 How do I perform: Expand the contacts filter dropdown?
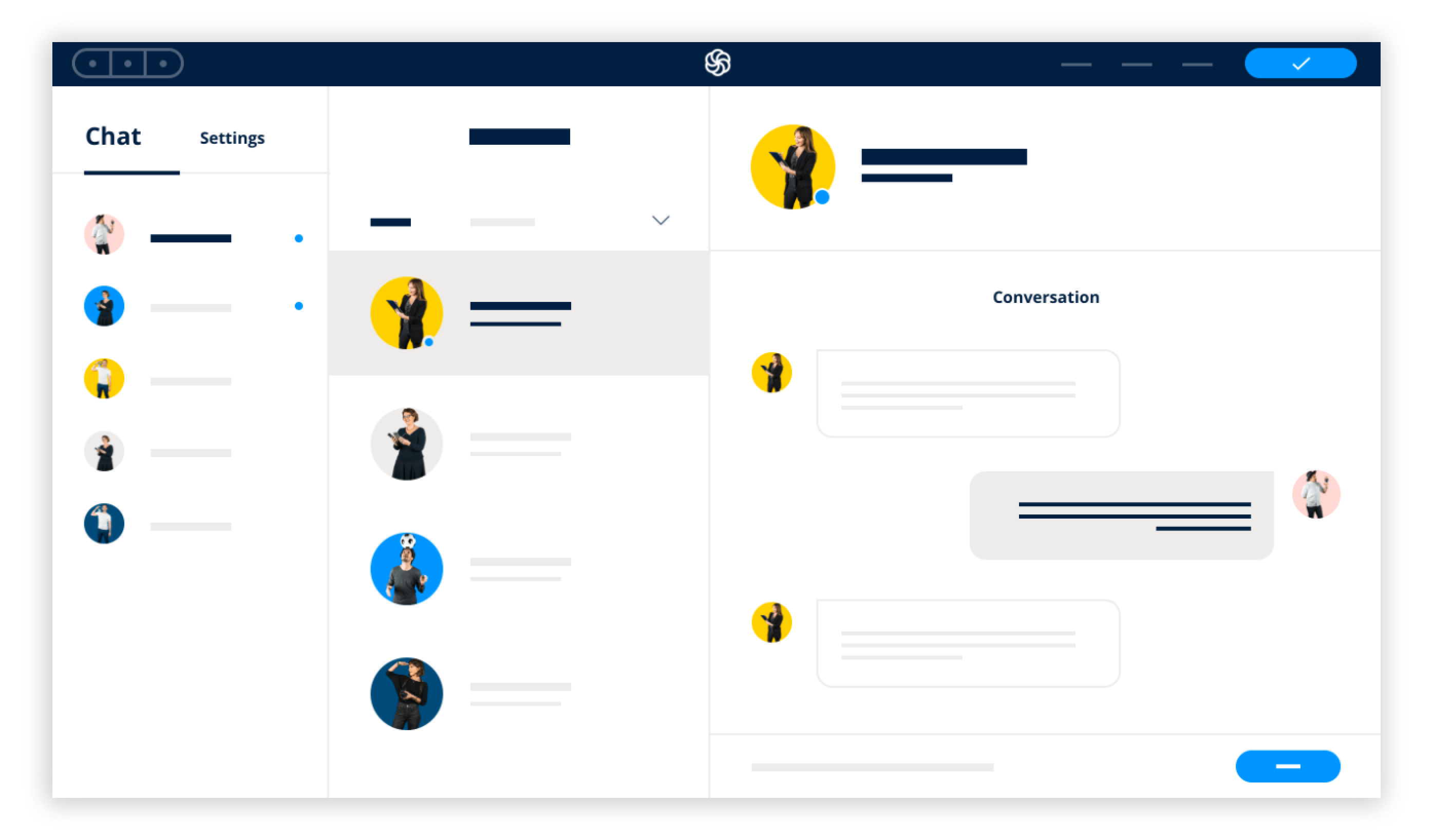point(659,220)
